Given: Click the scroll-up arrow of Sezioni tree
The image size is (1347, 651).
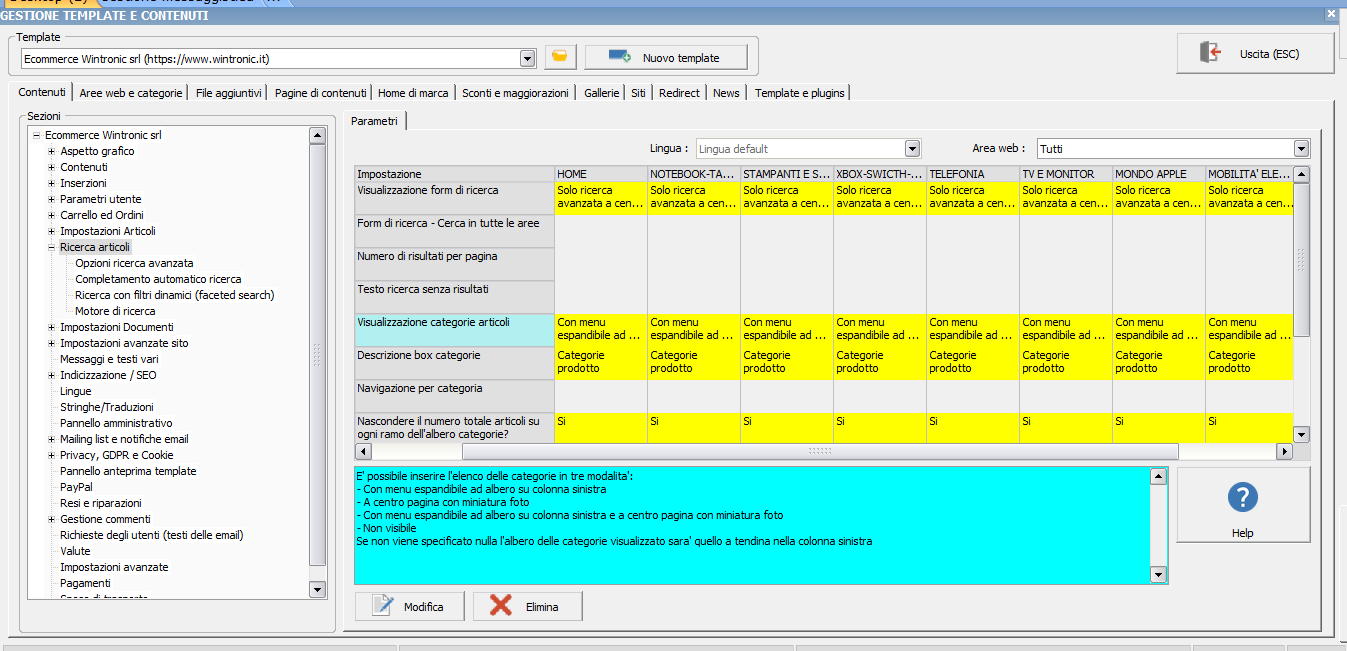Looking at the screenshot, I should pos(317,135).
